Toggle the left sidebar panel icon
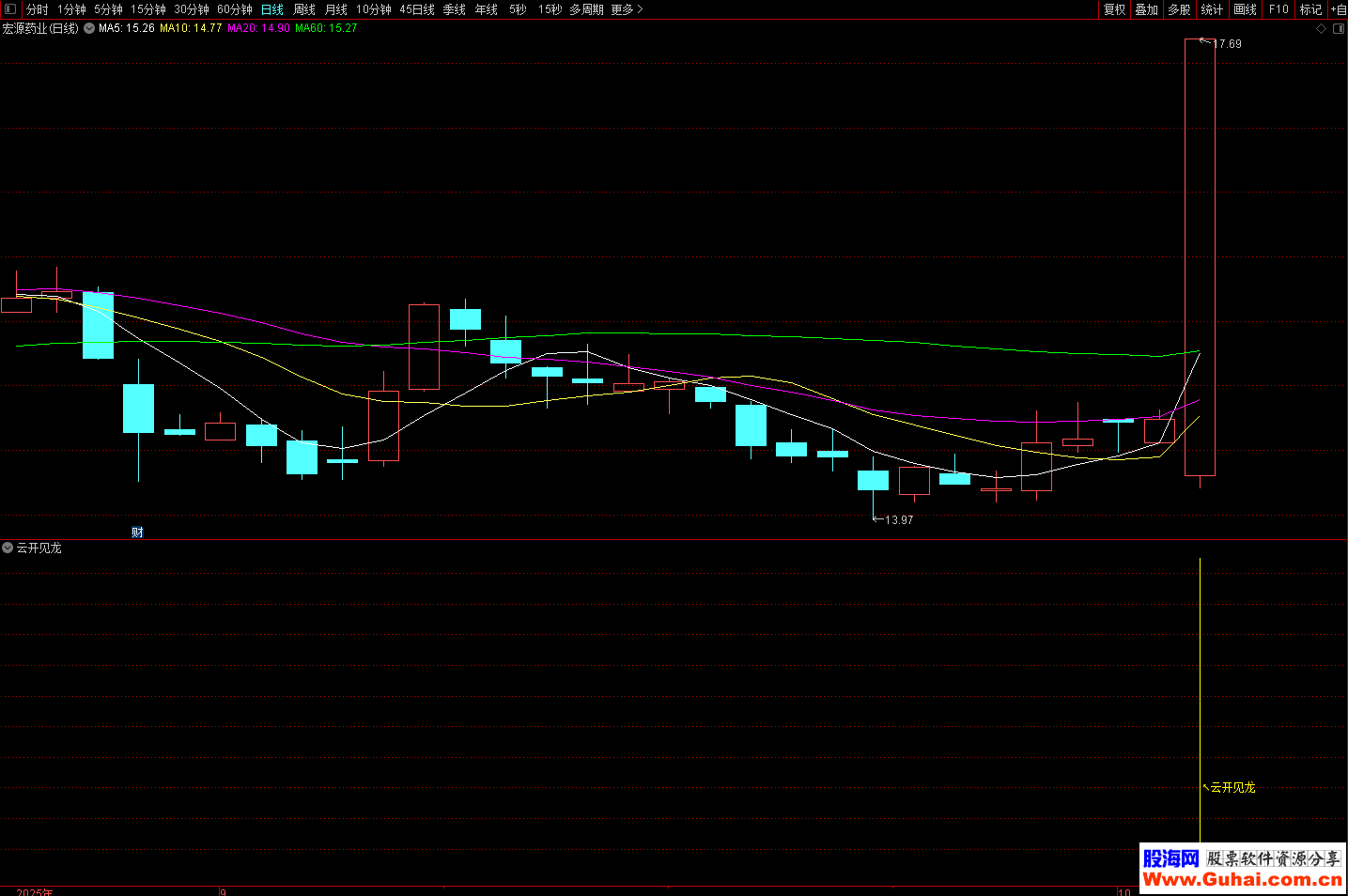The height and width of the screenshot is (896, 1348). pyautogui.click(x=10, y=9)
